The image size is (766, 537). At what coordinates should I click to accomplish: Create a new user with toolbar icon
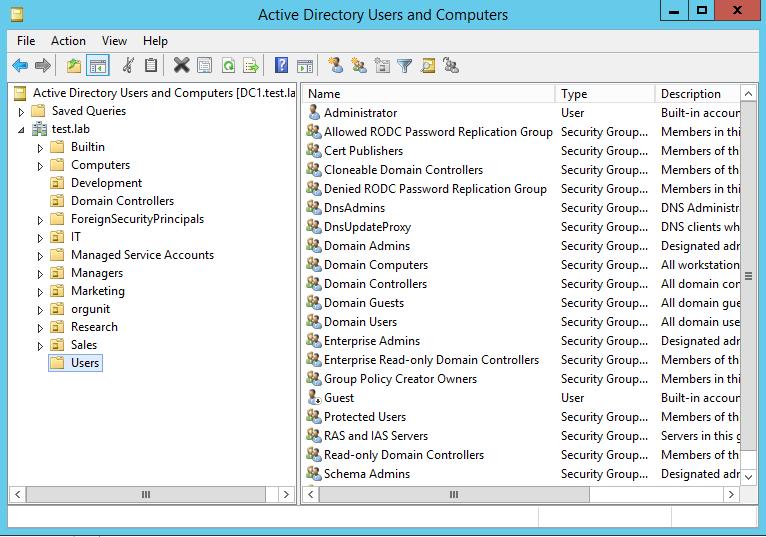coord(335,65)
